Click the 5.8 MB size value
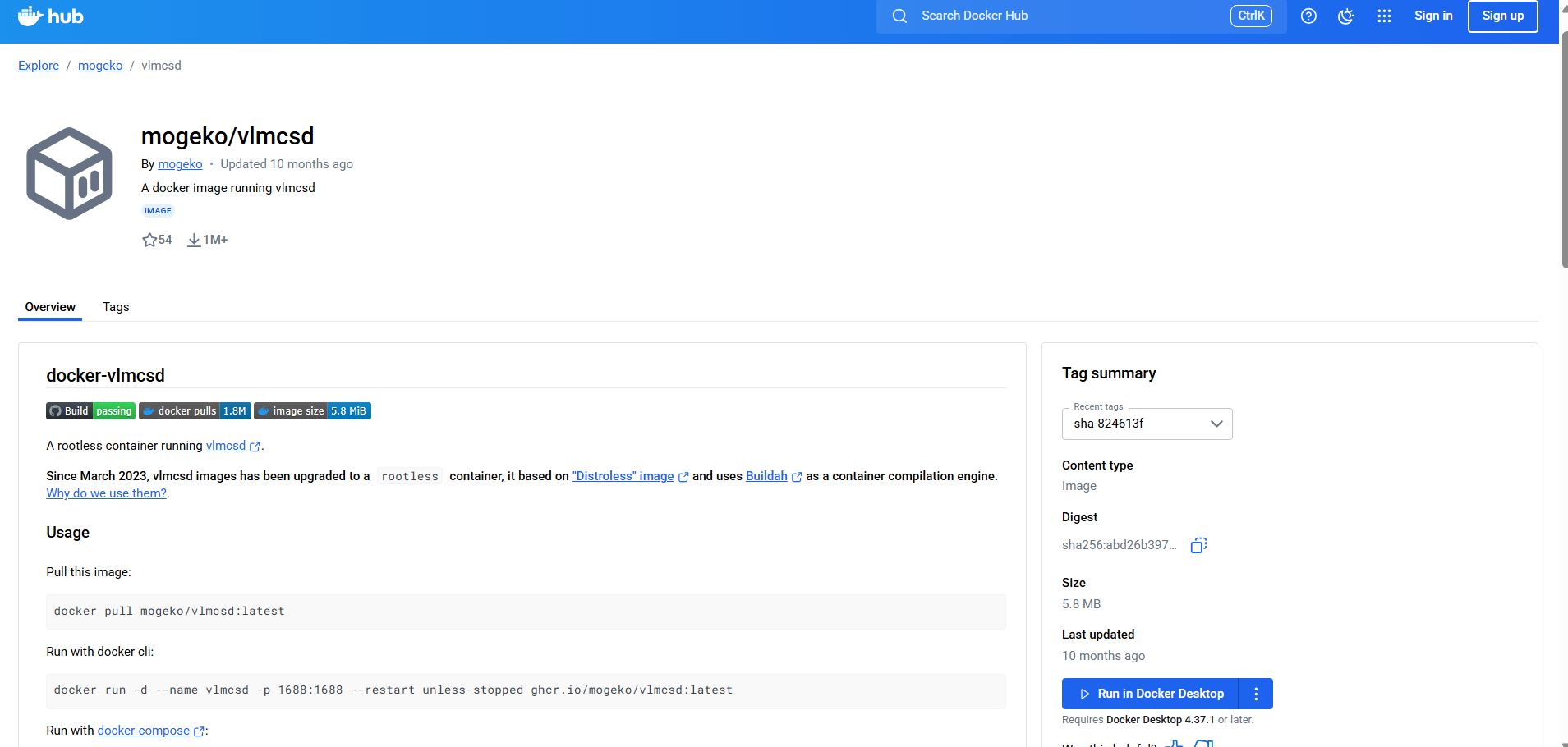Viewport: 1568px width, 747px height. 1081,604
